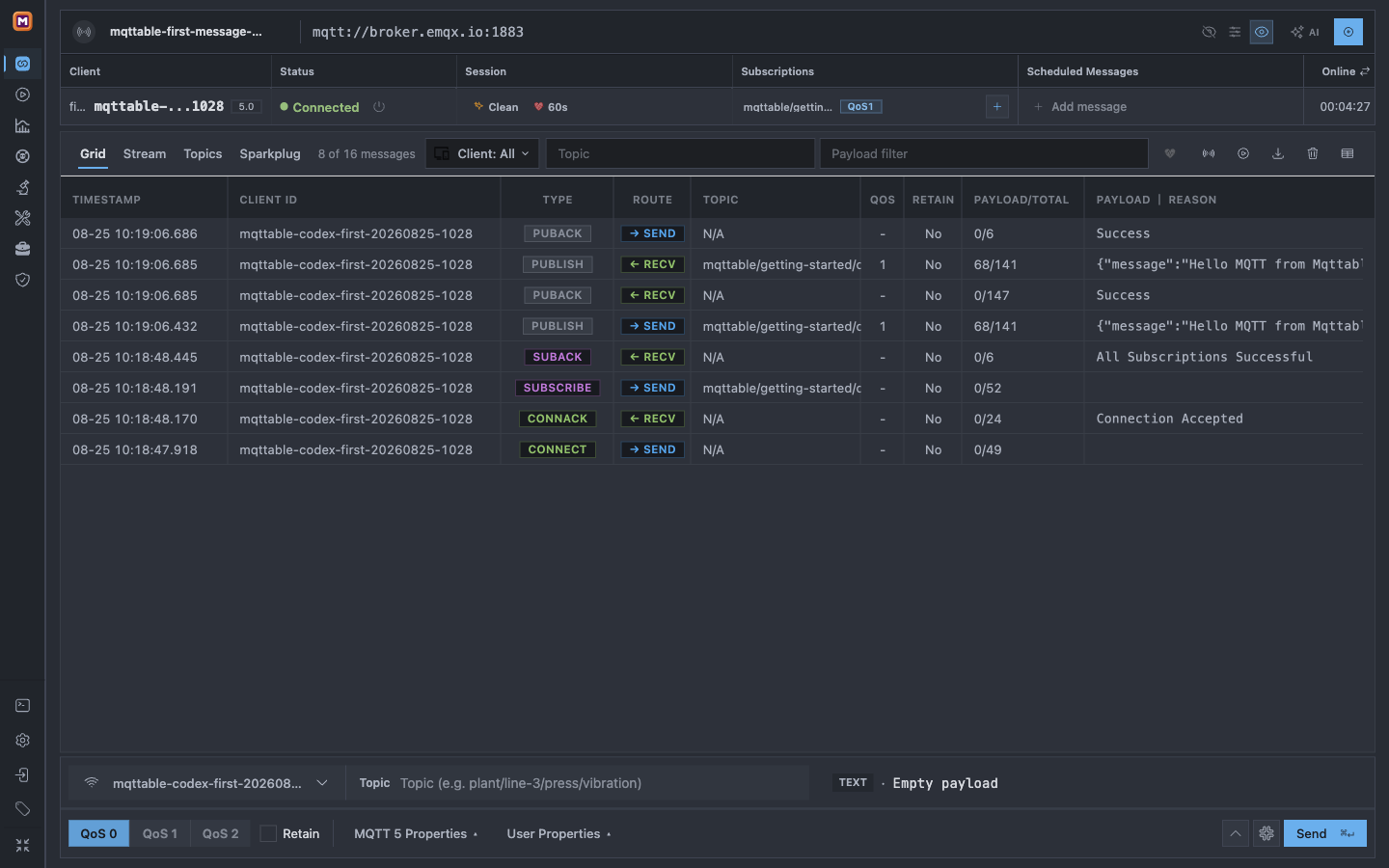
Task: Select the CONNECT message row
Action: coord(712,449)
